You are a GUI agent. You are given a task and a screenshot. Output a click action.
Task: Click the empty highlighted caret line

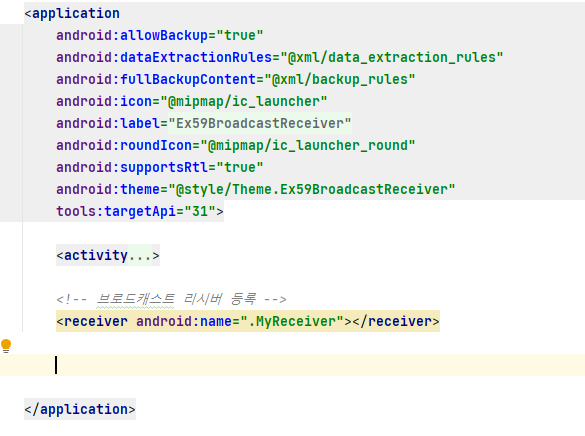pyautogui.click(x=292, y=365)
